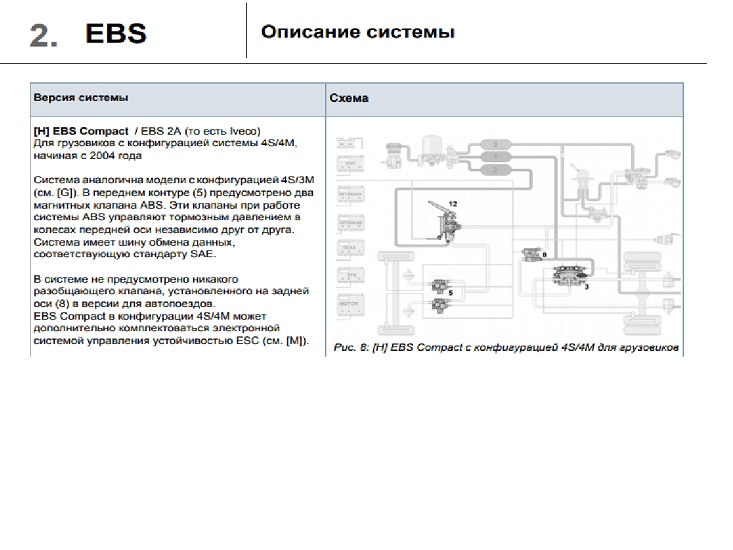Click the rear axle modulator numbered 3
The width and height of the screenshot is (733, 550).
pyautogui.click(x=570, y=274)
